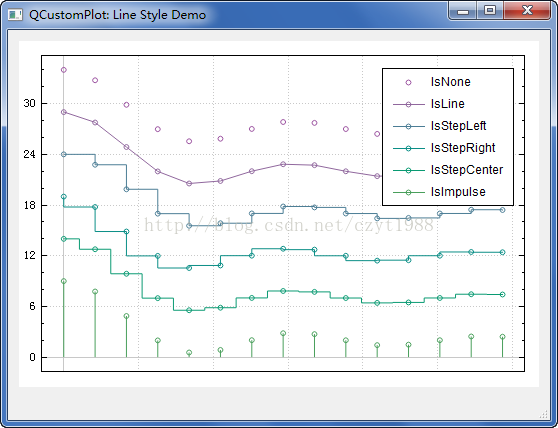558x428 pixels.
Task: Minimize the Line Style Demo window
Action: 463,11
